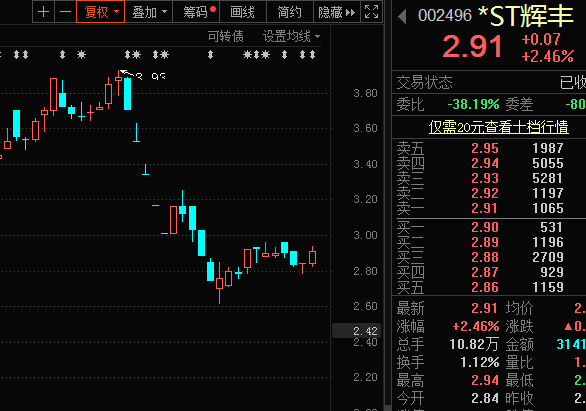The width and height of the screenshot is (586, 411).
Task: Click 今开 value 2.84
Action: (x=485, y=398)
